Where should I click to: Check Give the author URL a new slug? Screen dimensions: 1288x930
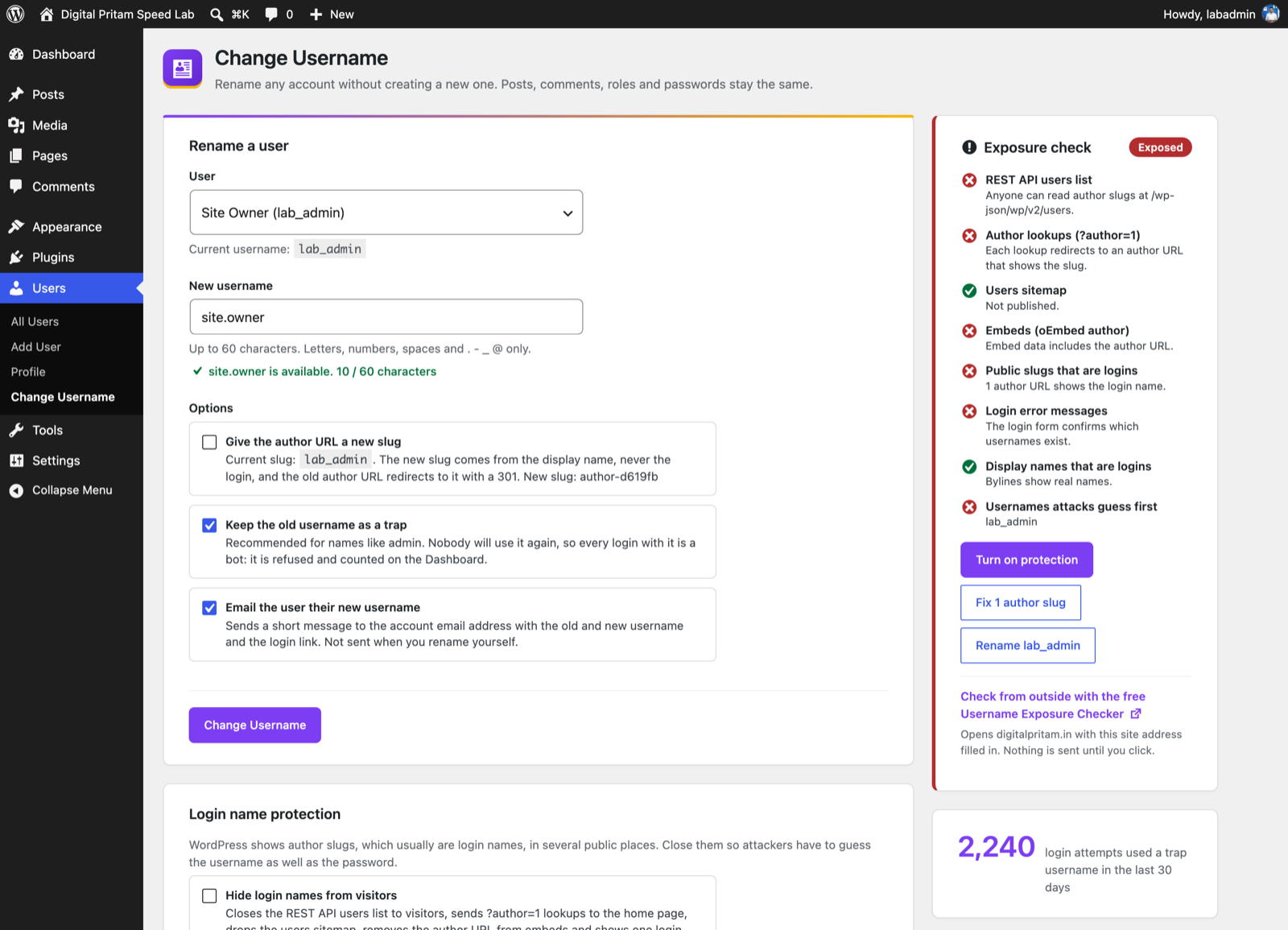pyautogui.click(x=209, y=442)
